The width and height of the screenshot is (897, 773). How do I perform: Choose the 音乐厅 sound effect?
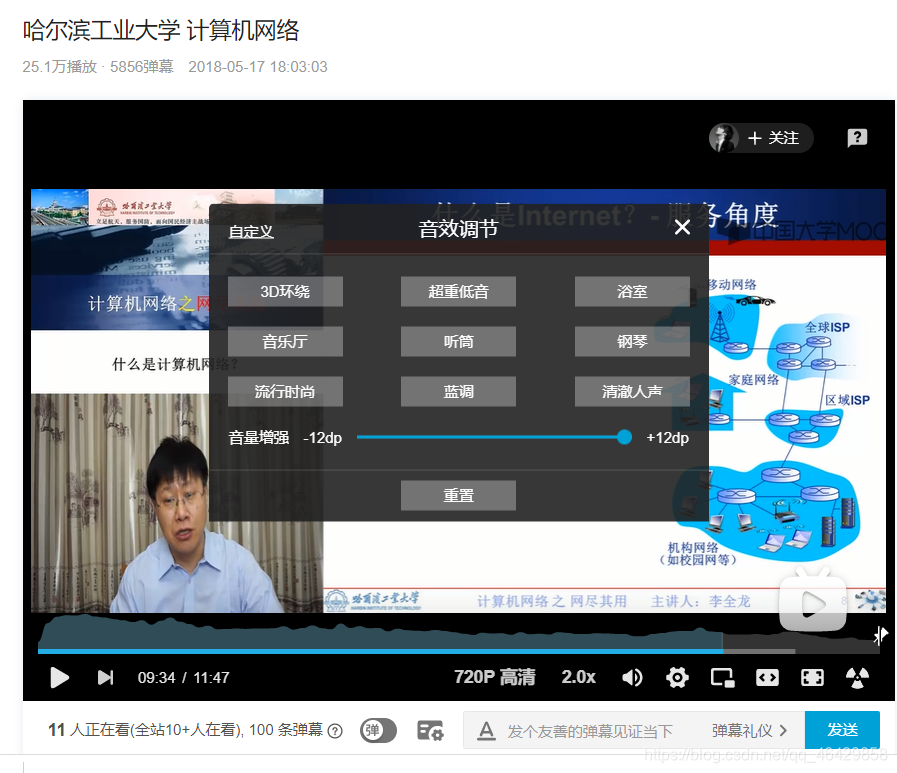tap(285, 342)
